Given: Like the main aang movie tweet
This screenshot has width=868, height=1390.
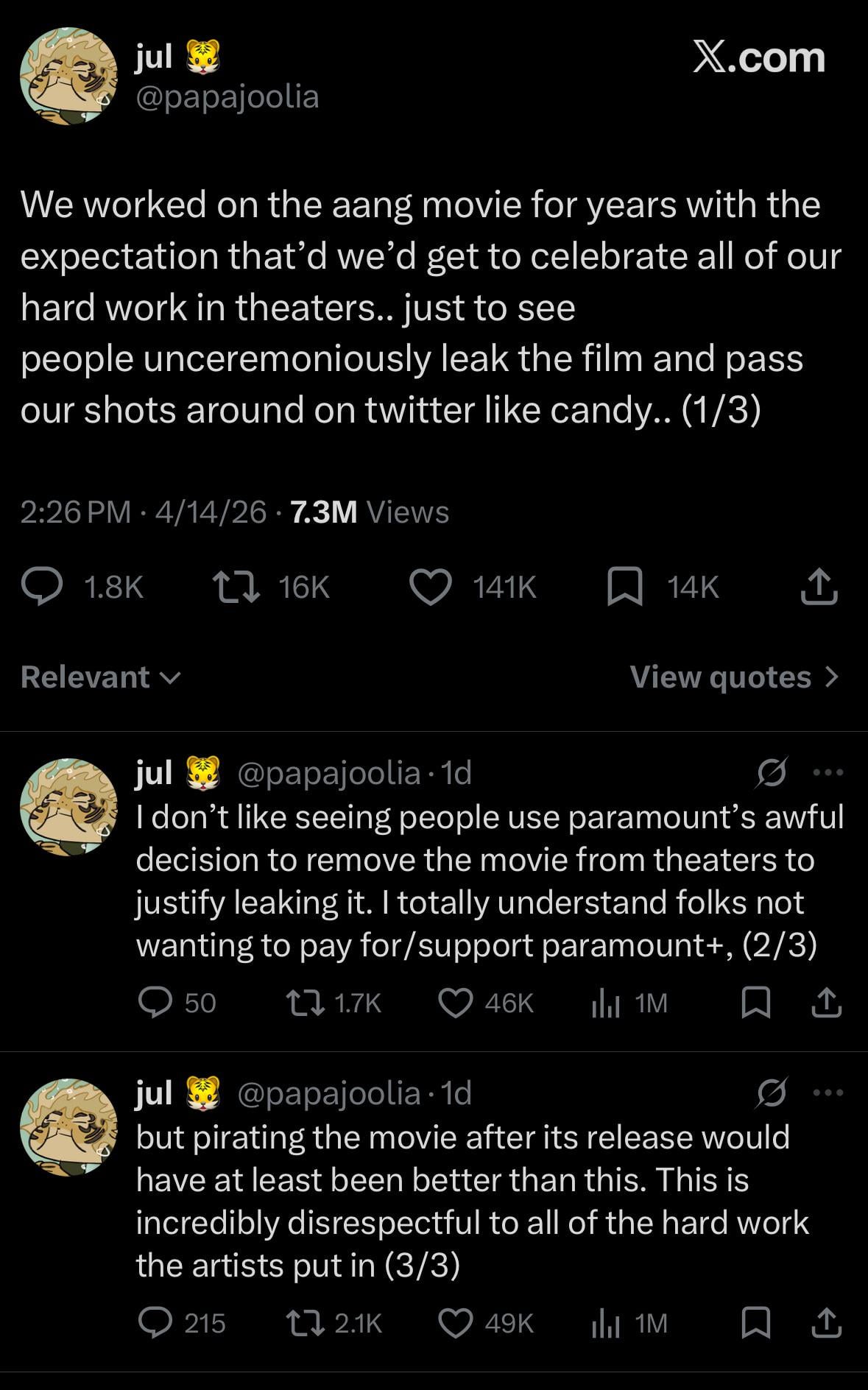Looking at the screenshot, I should point(431,588).
